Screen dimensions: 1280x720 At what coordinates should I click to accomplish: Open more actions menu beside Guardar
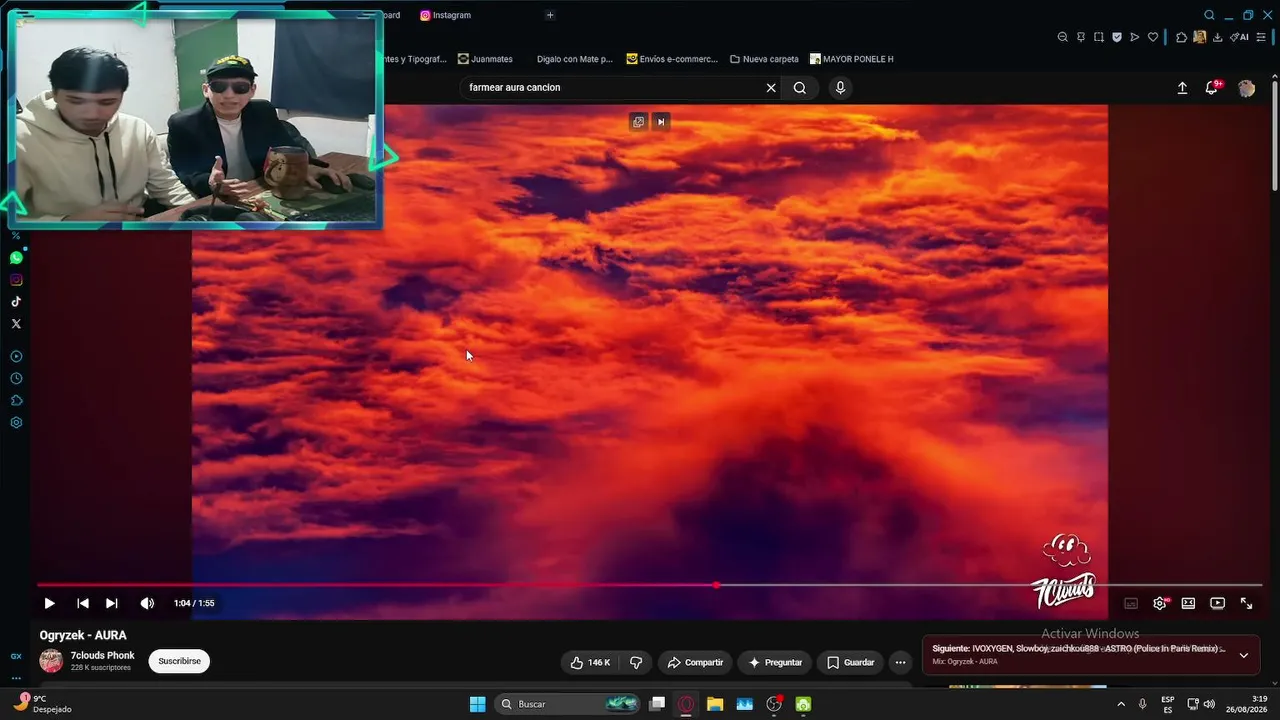(x=900, y=662)
